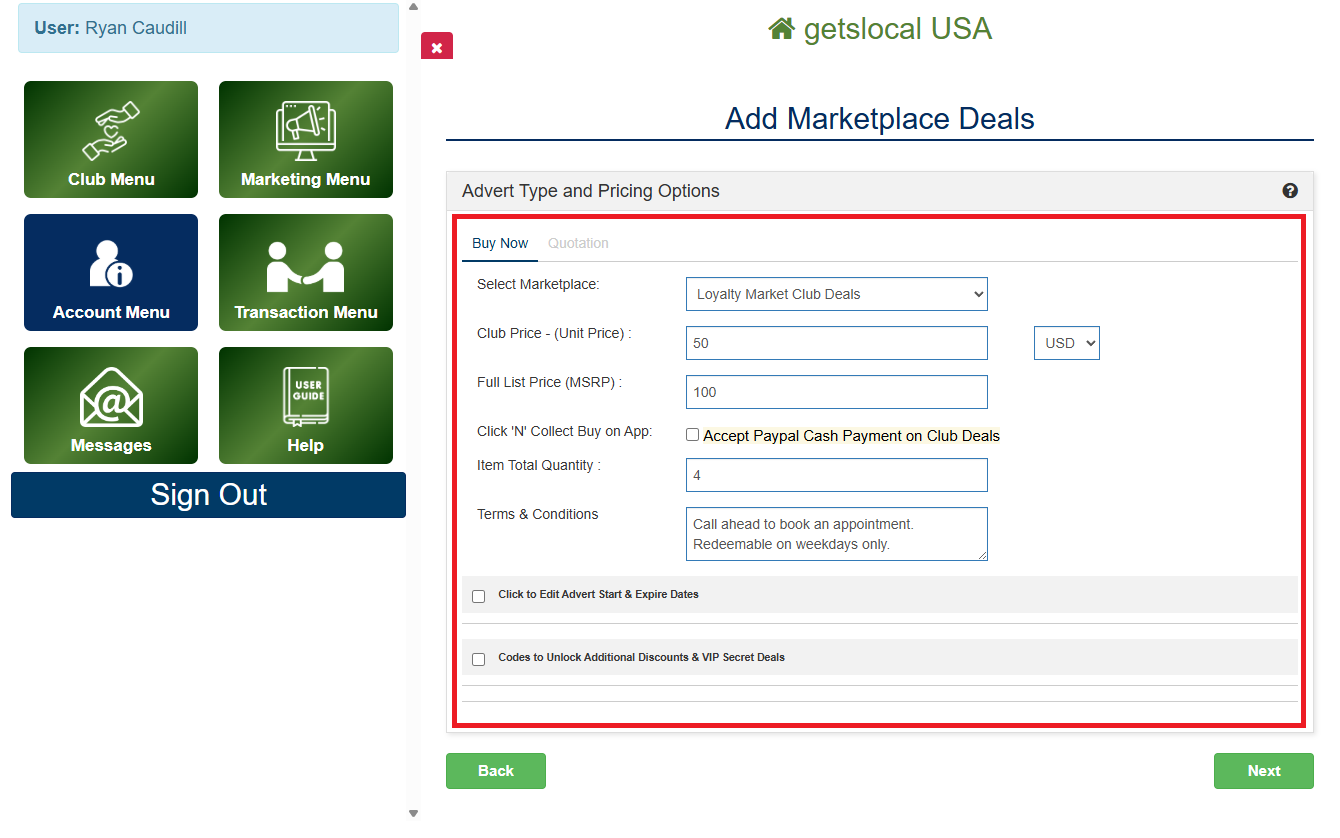The width and height of the screenshot is (1340, 838).
Task: Open the Club Menu tile
Action: 111,139
